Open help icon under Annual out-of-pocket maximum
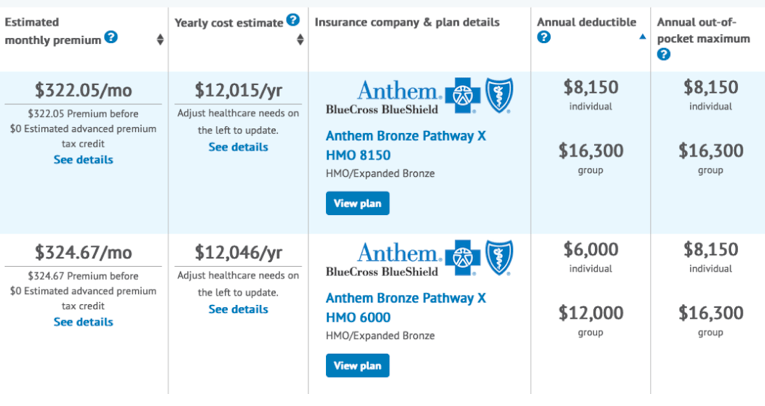The width and height of the screenshot is (765, 406). click(x=664, y=54)
